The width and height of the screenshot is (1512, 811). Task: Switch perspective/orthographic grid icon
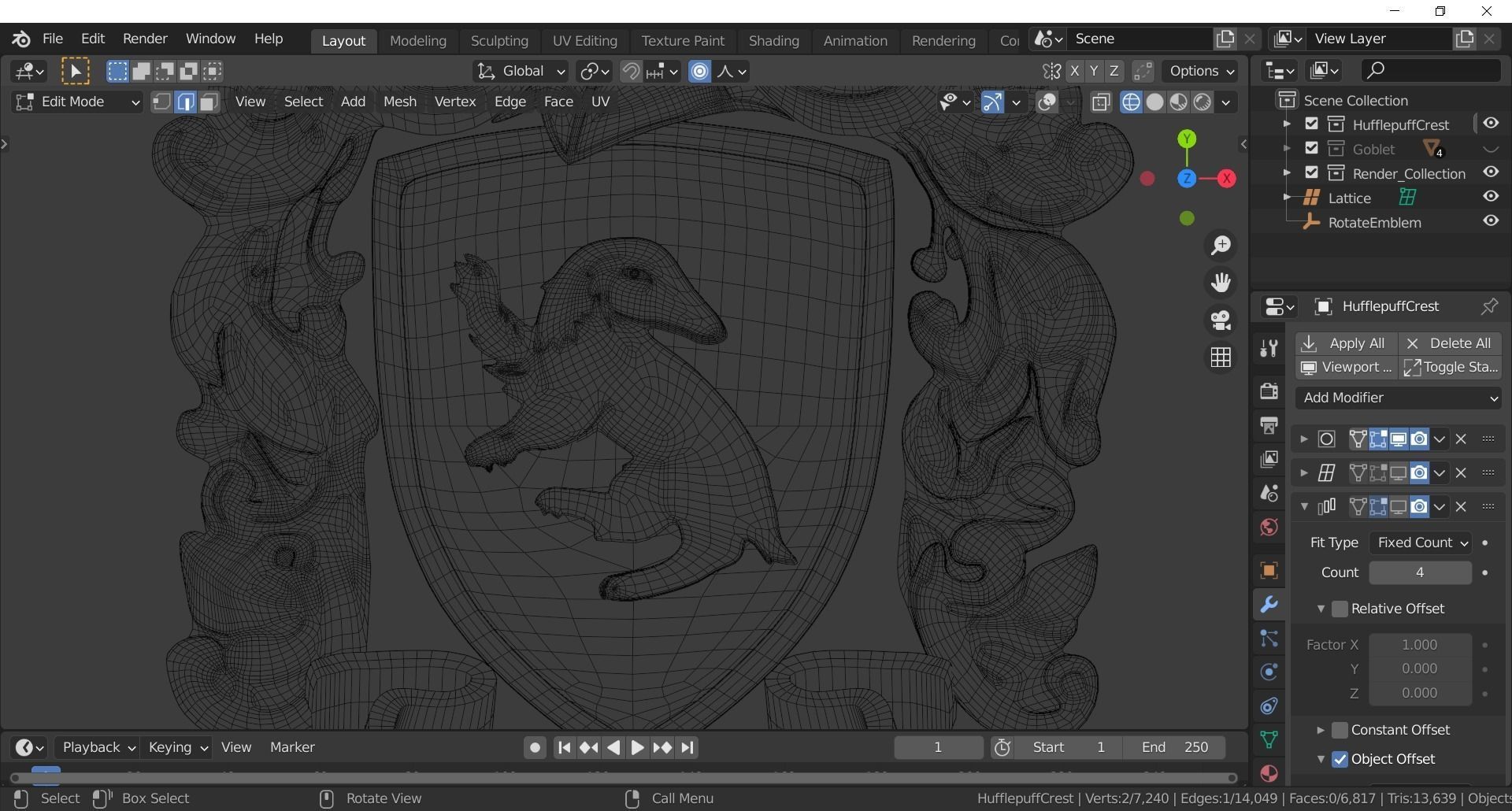tap(1221, 357)
